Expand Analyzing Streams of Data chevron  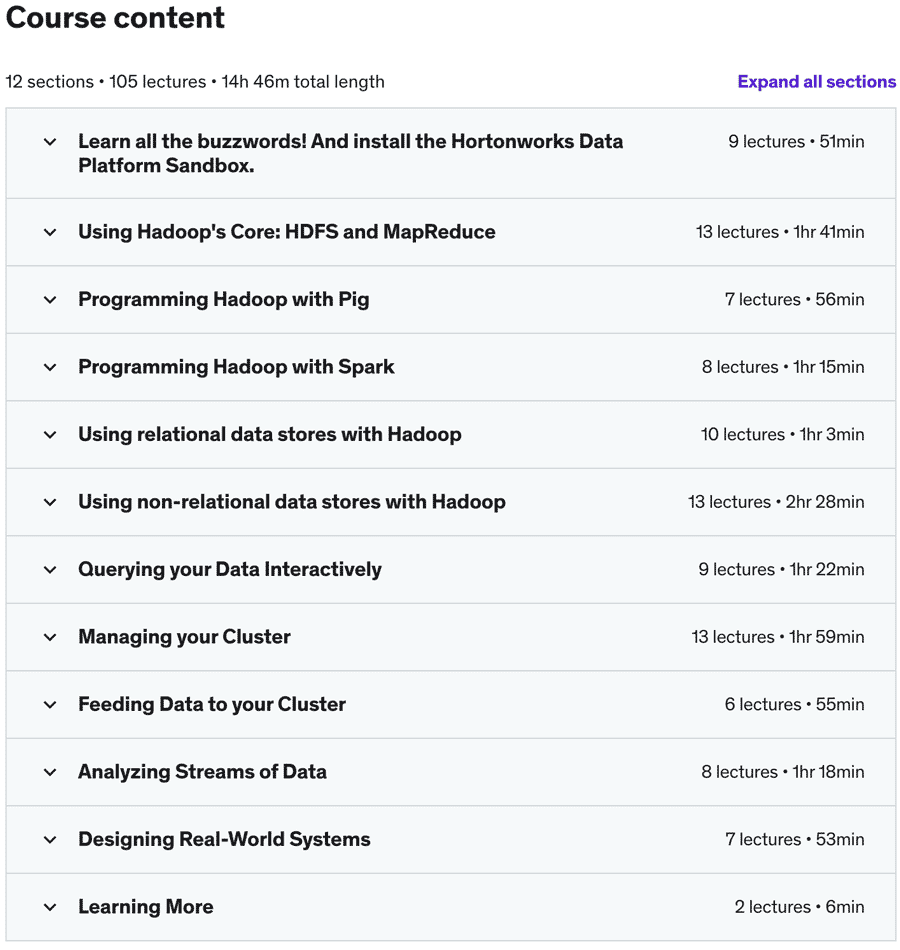pos(50,772)
